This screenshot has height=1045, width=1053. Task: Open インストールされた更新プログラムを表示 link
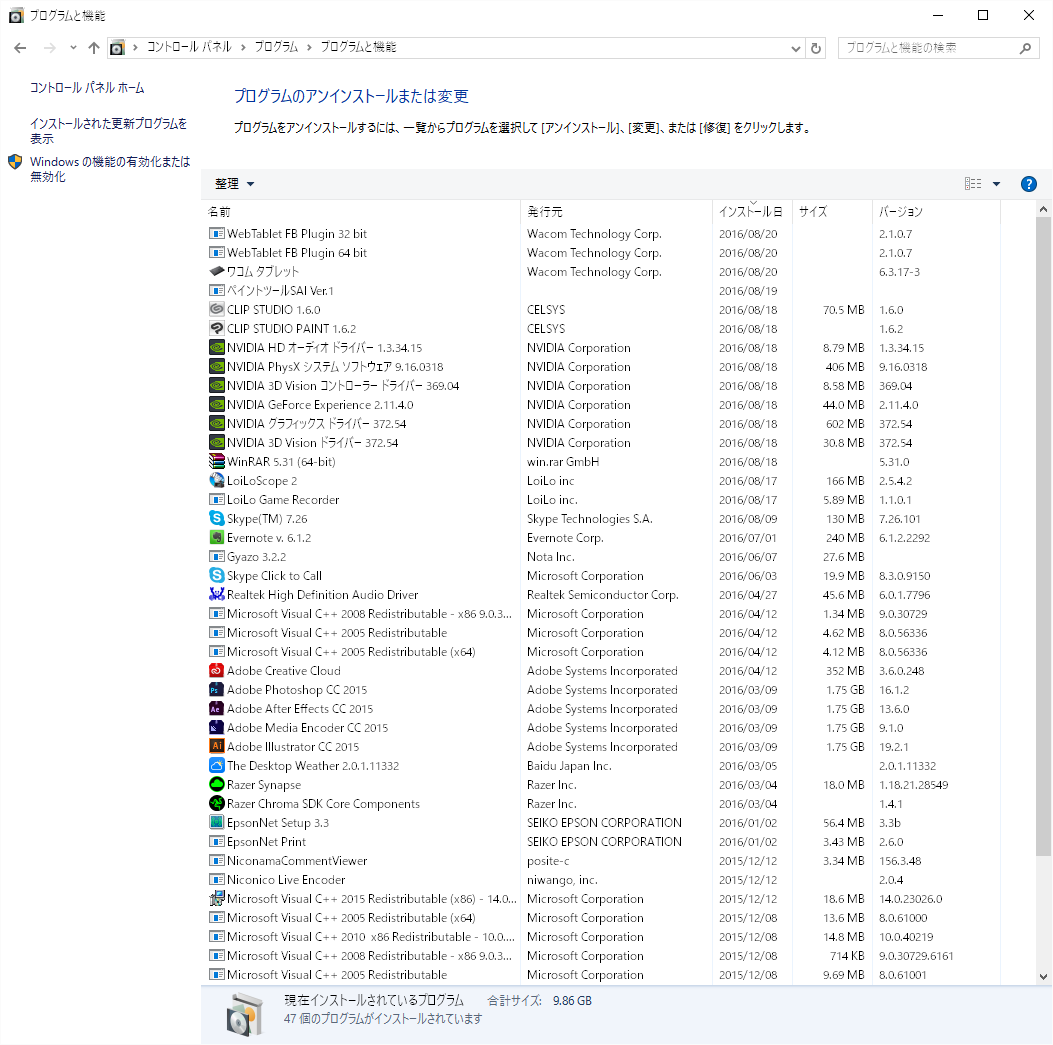[x=109, y=131]
